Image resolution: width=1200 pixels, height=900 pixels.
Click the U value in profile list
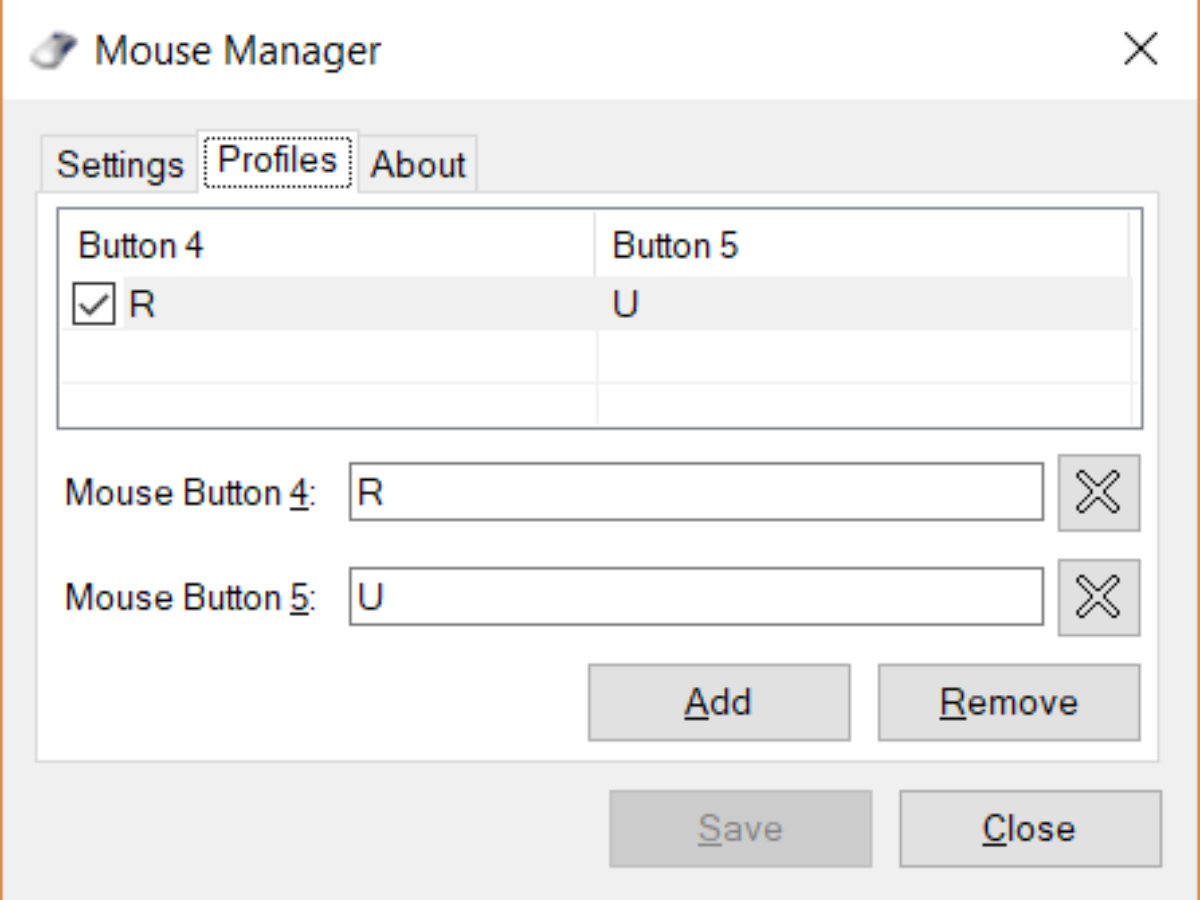click(625, 304)
